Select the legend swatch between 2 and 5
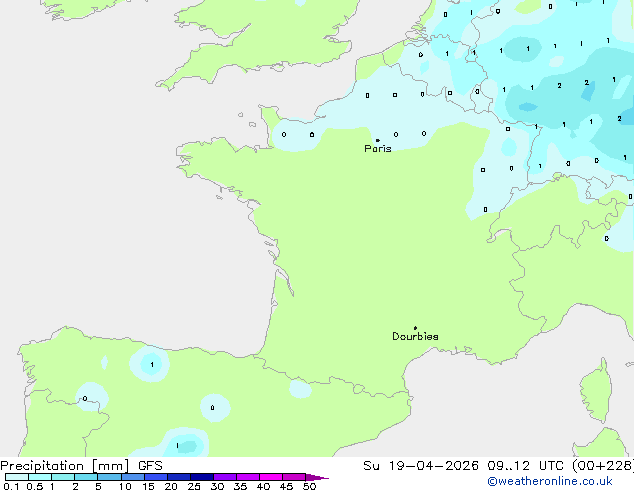The height and width of the screenshot is (490, 634). coord(86,477)
